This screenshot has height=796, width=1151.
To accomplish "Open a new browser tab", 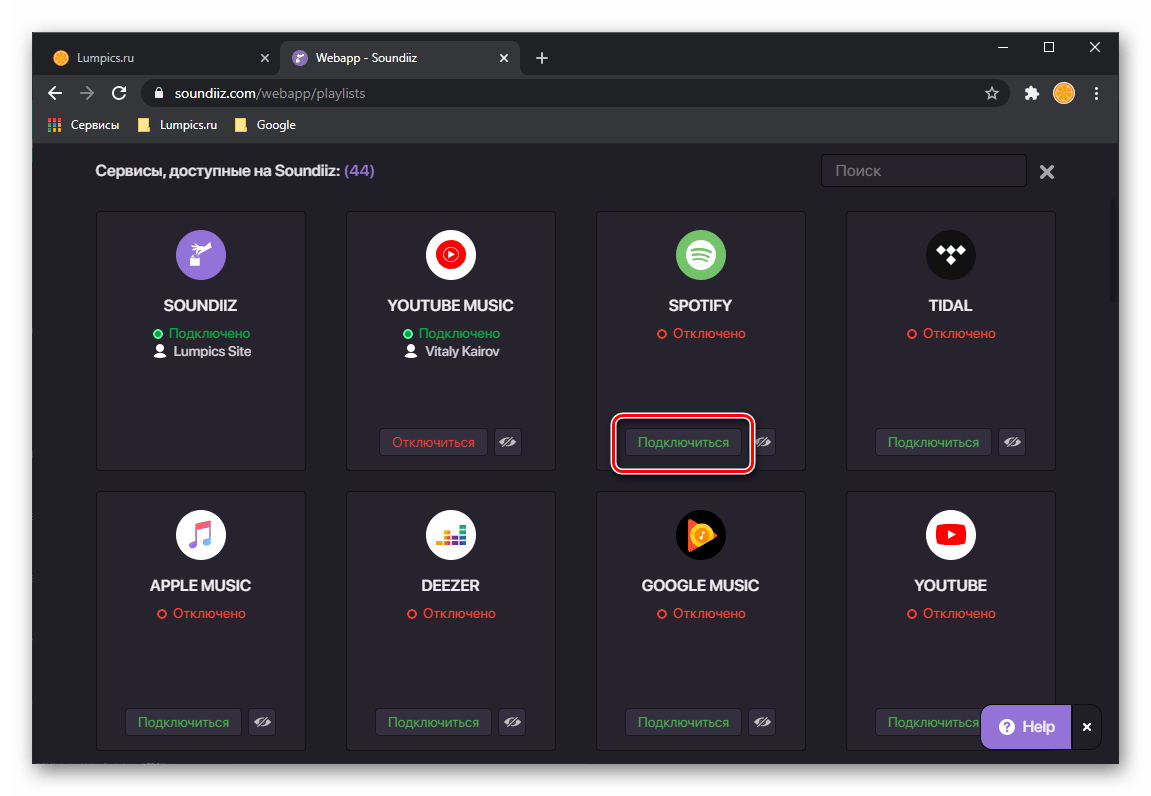I will pos(542,58).
